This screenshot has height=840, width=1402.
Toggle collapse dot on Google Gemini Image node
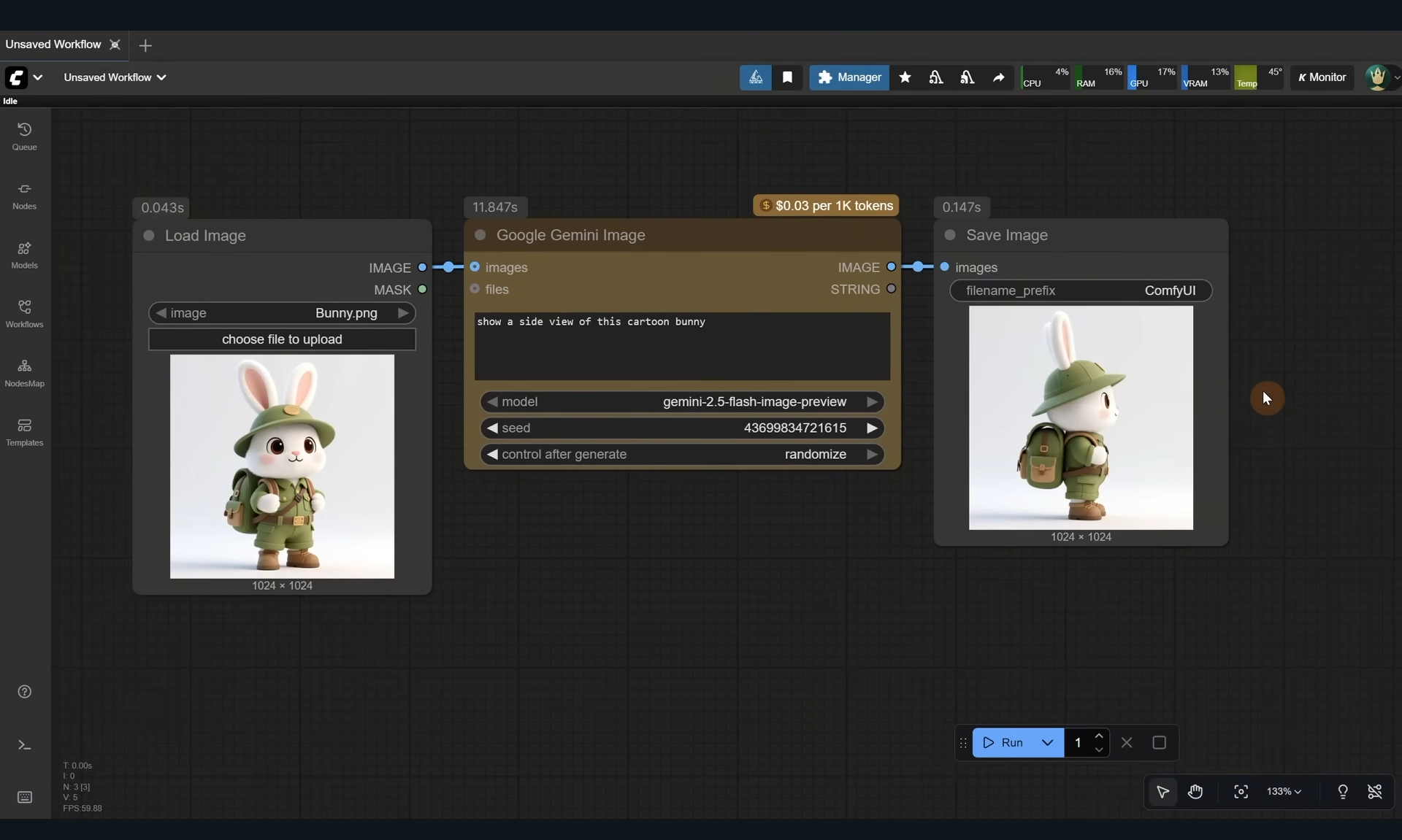tap(480, 235)
